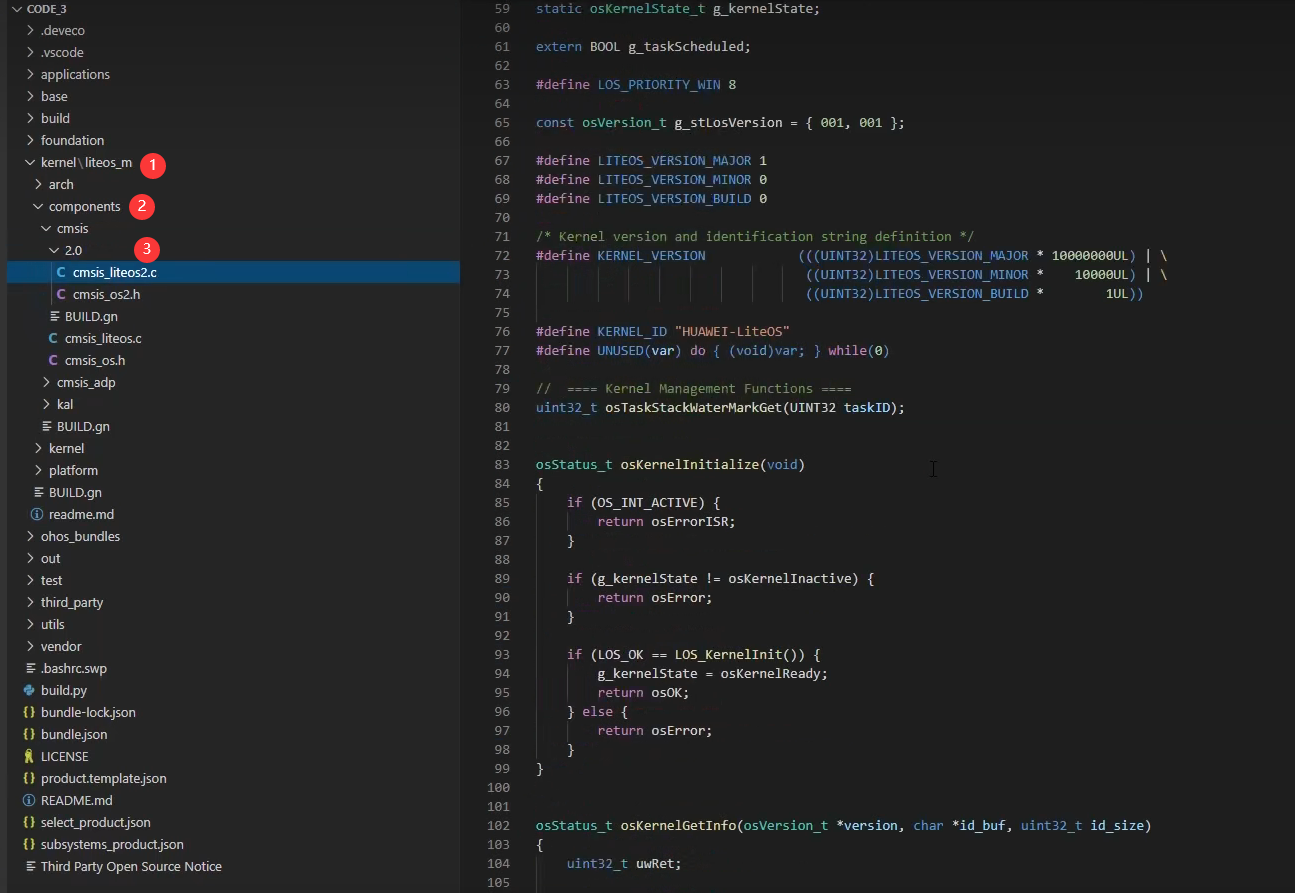Screen dimensions: 1295x893
Task: Click the purple C icon beside cmsis_os2.h
Action: click(61, 294)
